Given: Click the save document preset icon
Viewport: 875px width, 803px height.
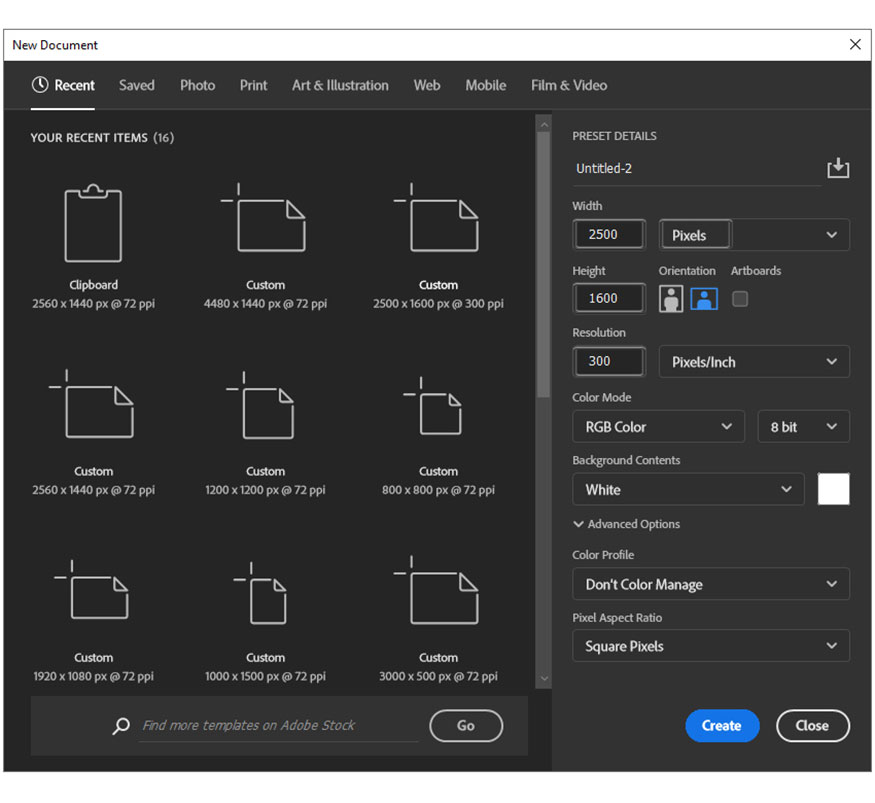Looking at the screenshot, I should pyautogui.click(x=838, y=168).
